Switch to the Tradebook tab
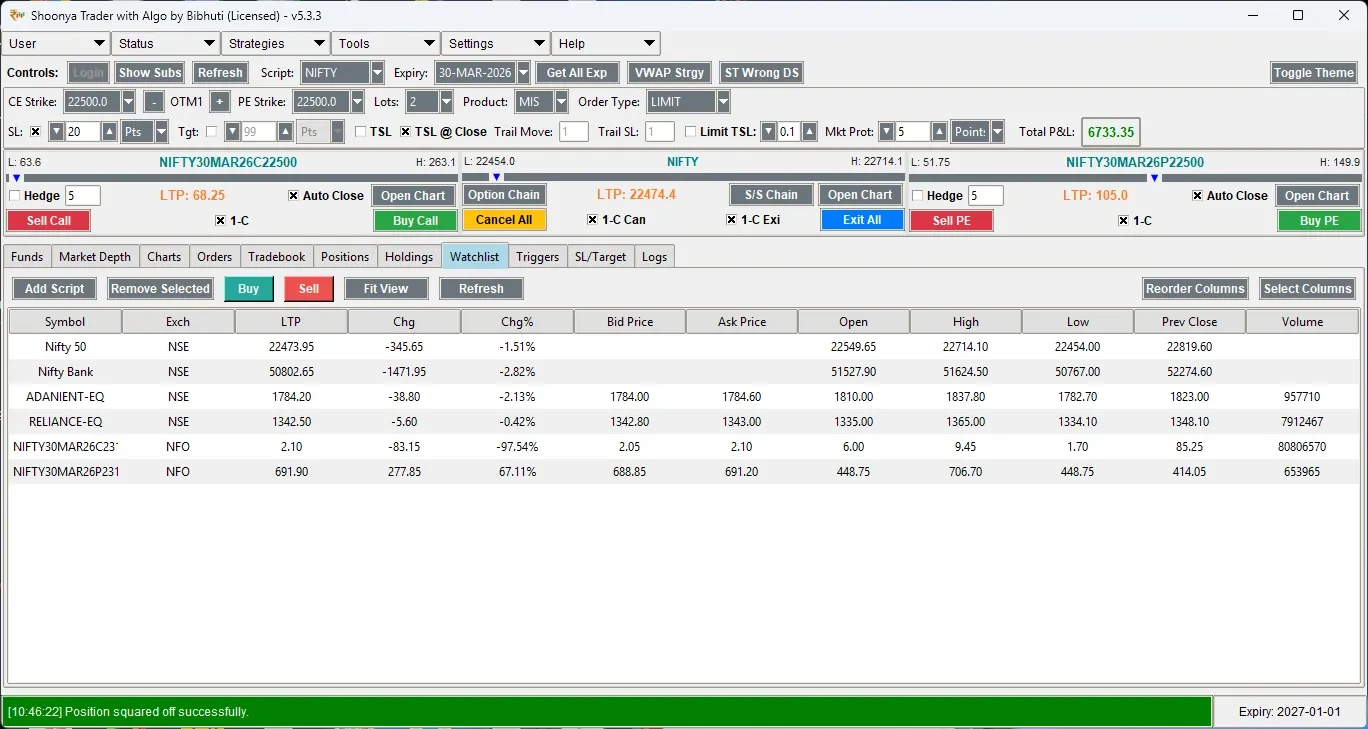 point(277,257)
